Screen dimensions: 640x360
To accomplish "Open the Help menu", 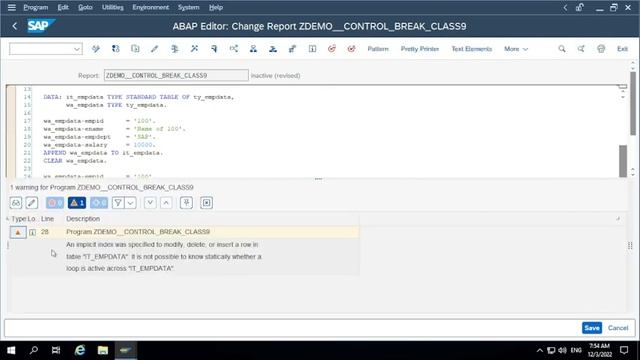I will click(216, 7).
